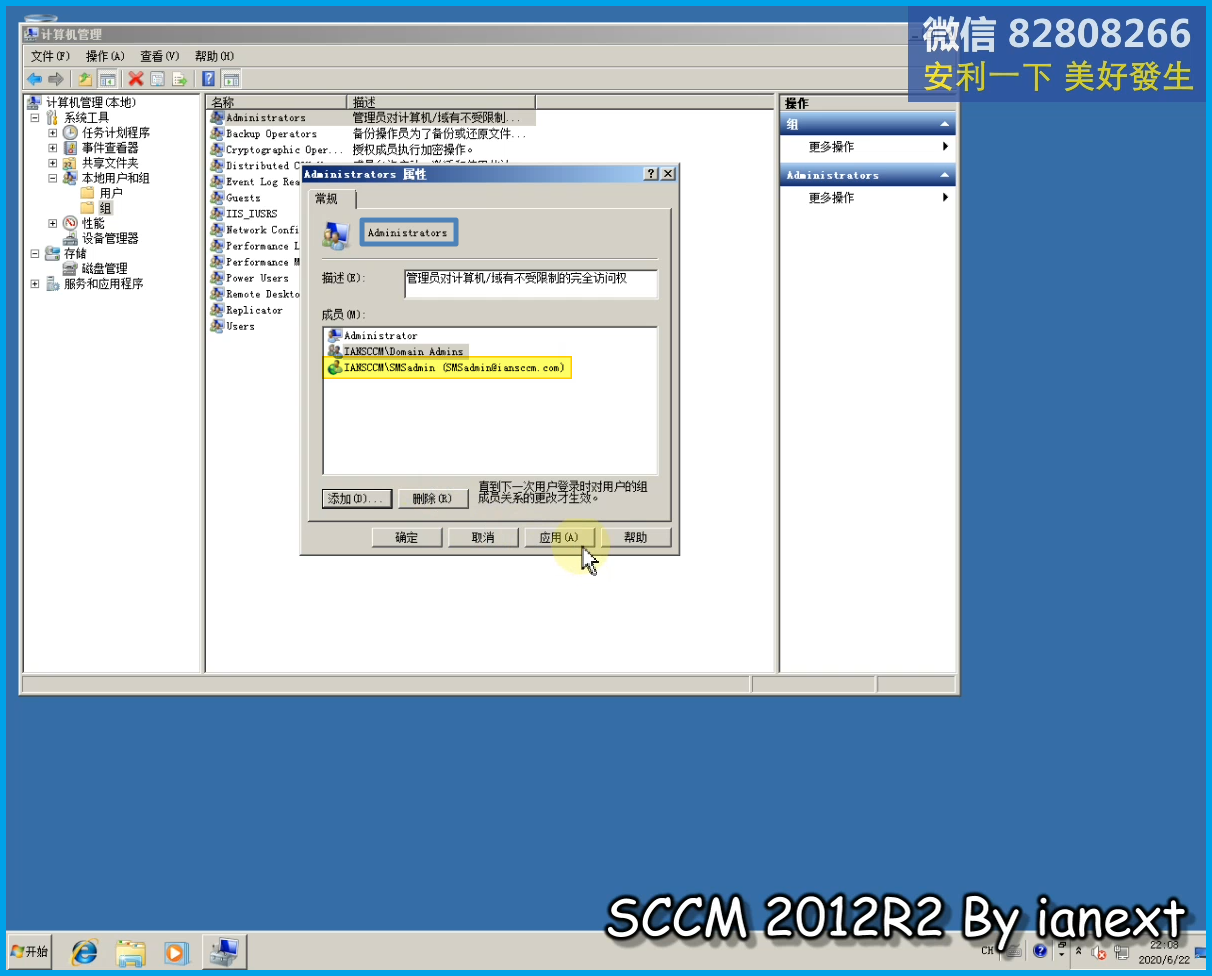Expand the 服务和应用程序 tree node
Screen dimensions: 1212x976
pyautogui.click(x=35, y=284)
